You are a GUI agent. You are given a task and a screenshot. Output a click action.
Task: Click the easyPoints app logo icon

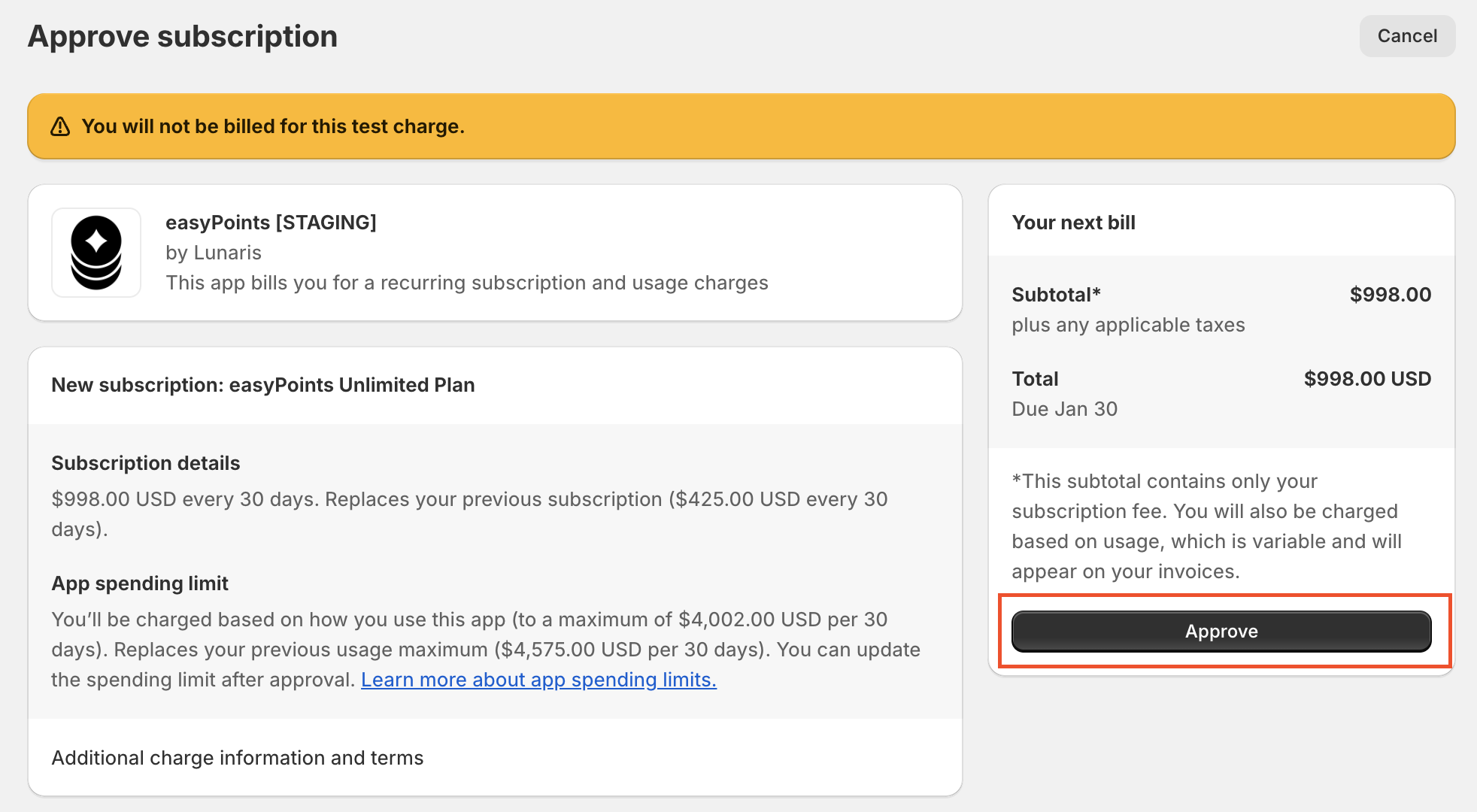(x=96, y=253)
